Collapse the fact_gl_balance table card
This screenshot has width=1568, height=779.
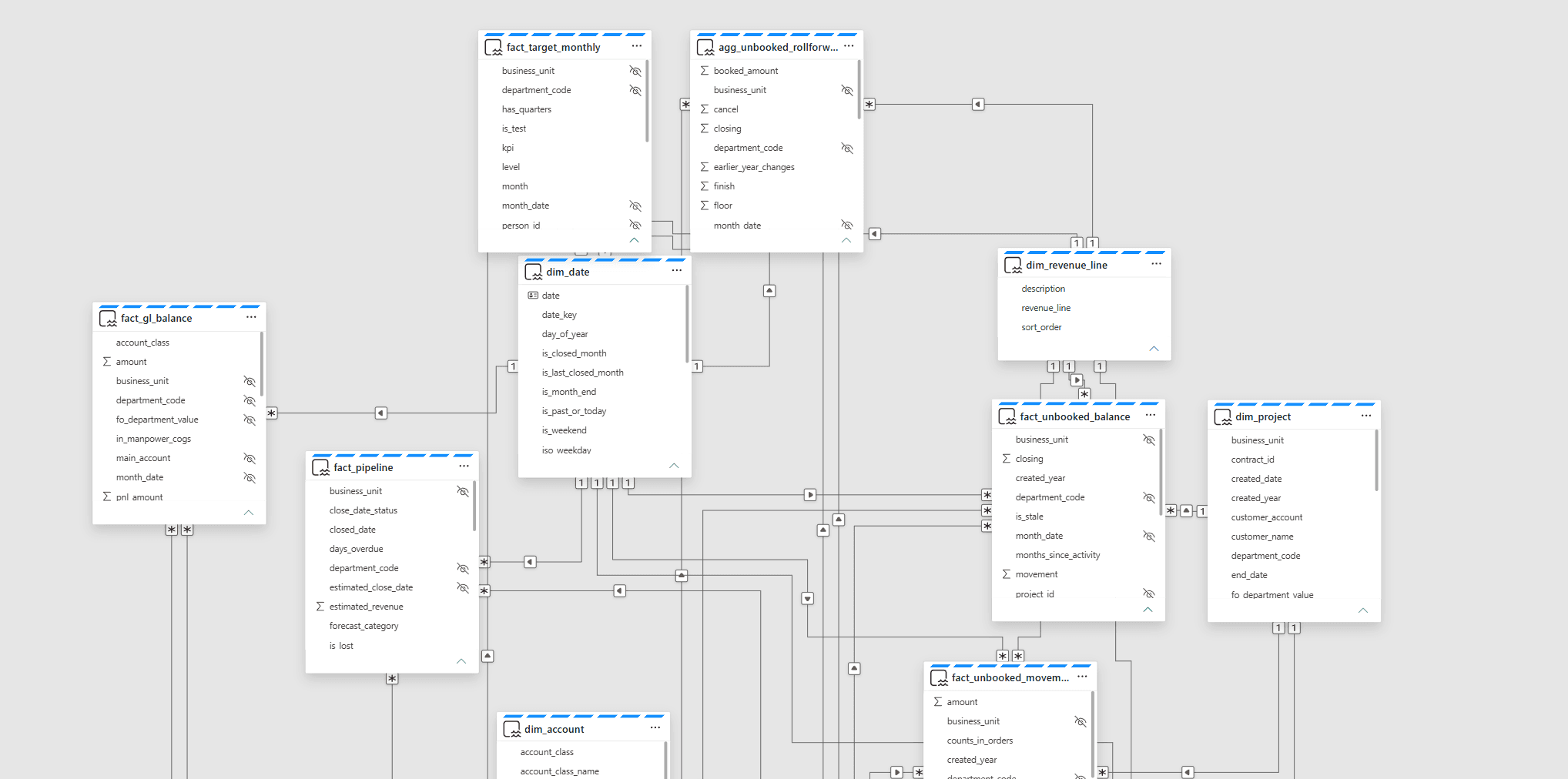[249, 513]
